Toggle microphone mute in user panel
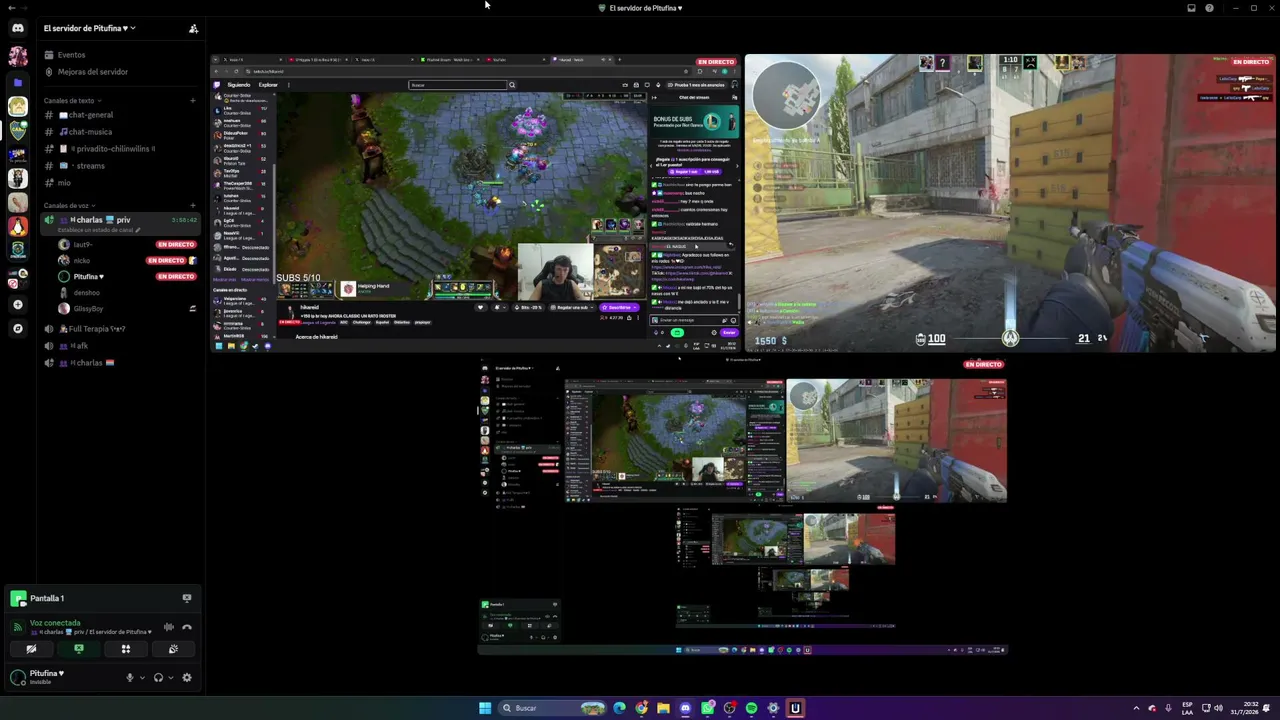 pos(129,678)
